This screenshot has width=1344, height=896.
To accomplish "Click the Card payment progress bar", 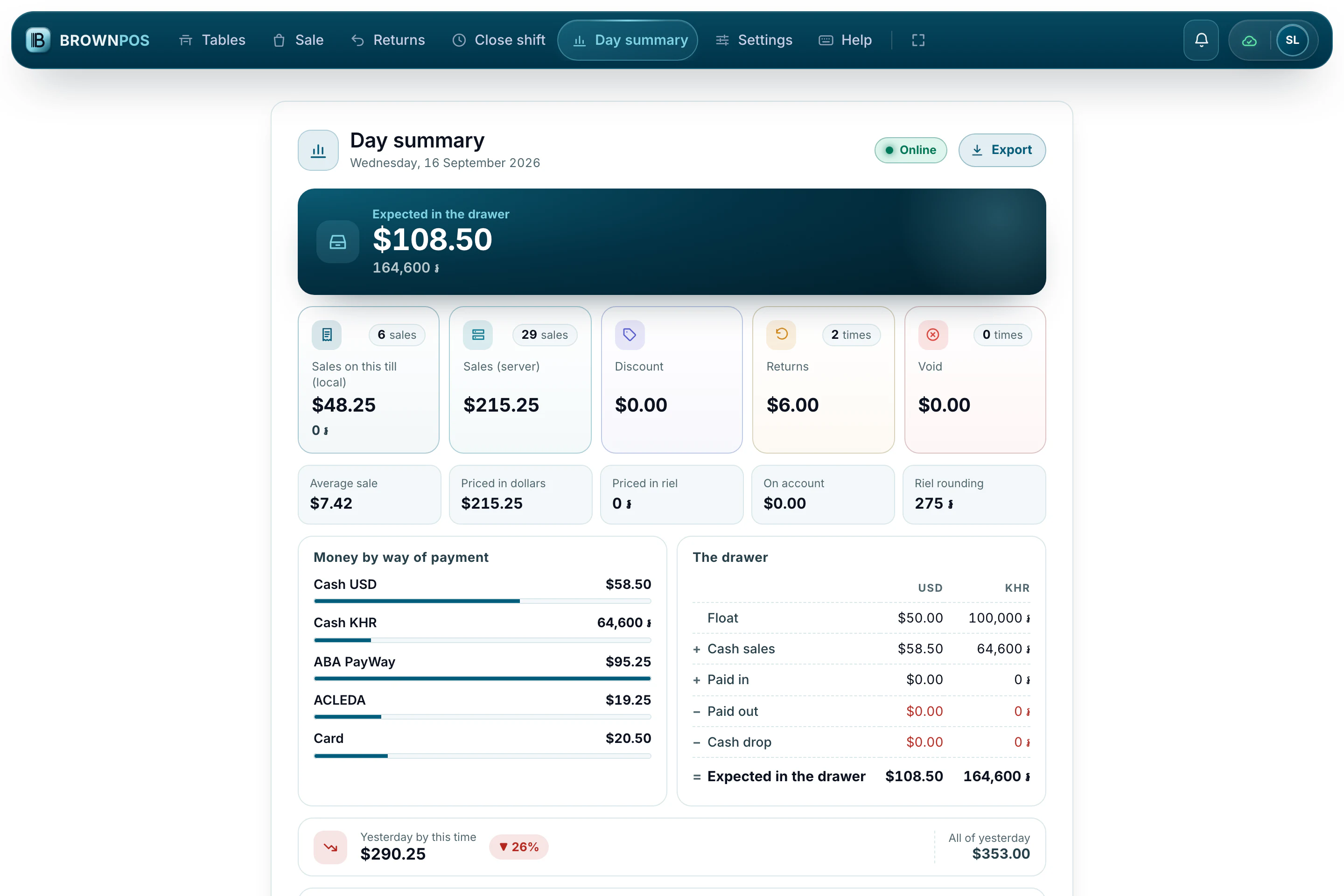I will click(482, 756).
